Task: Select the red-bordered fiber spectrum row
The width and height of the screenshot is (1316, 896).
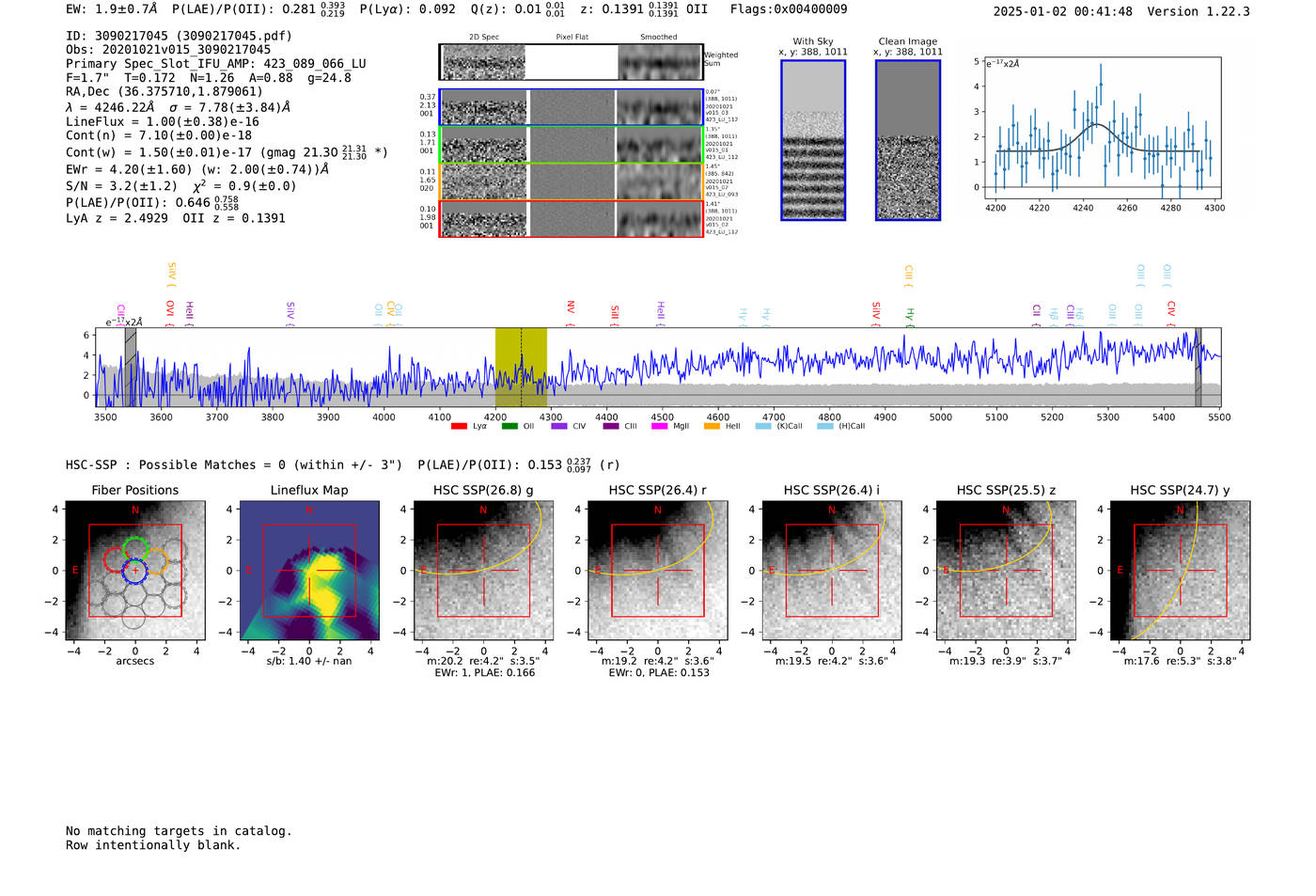Action: [571, 218]
